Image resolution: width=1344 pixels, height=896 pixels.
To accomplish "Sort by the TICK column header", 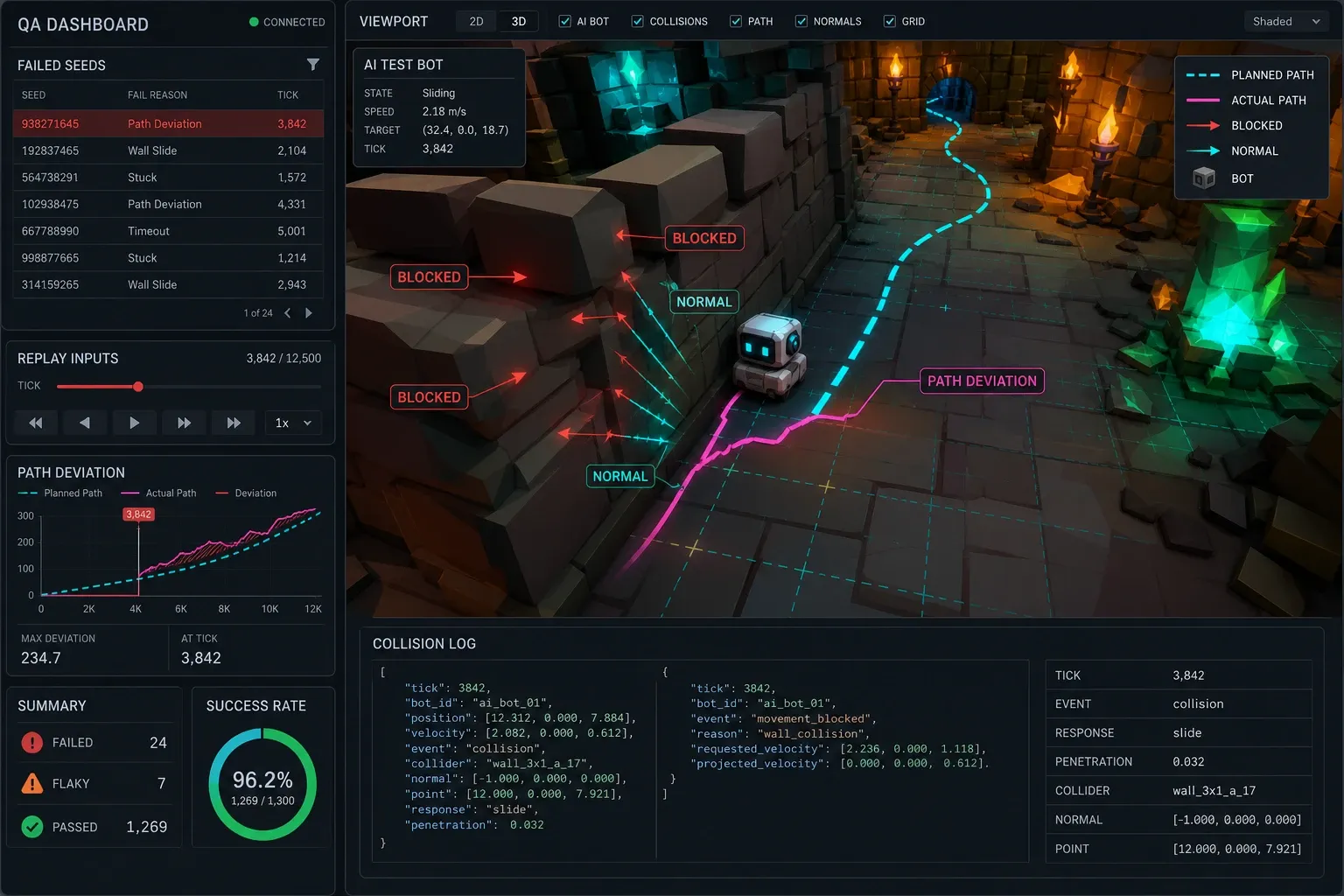I will point(288,94).
